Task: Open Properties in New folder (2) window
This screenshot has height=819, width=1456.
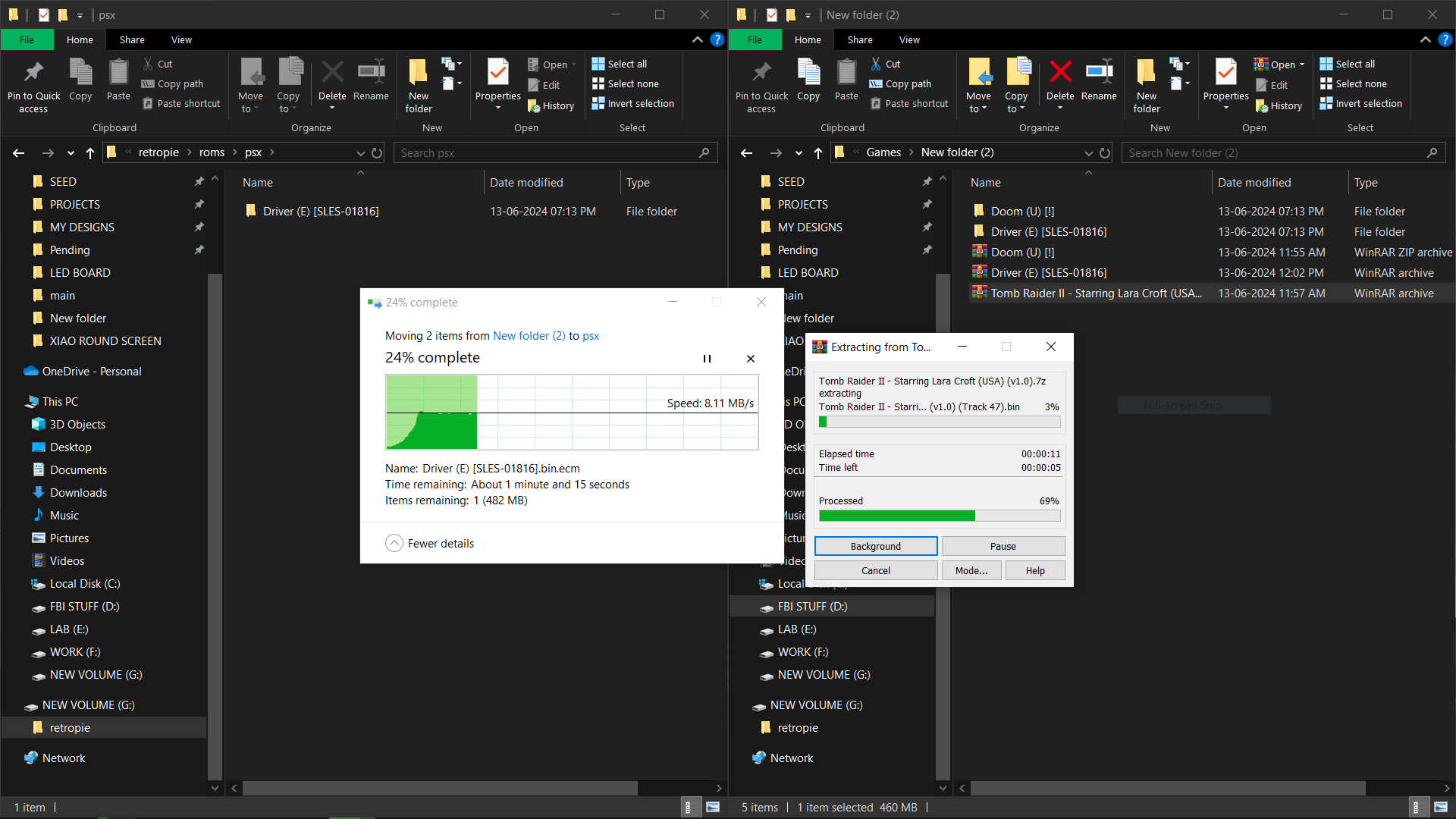Action: point(1225,83)
